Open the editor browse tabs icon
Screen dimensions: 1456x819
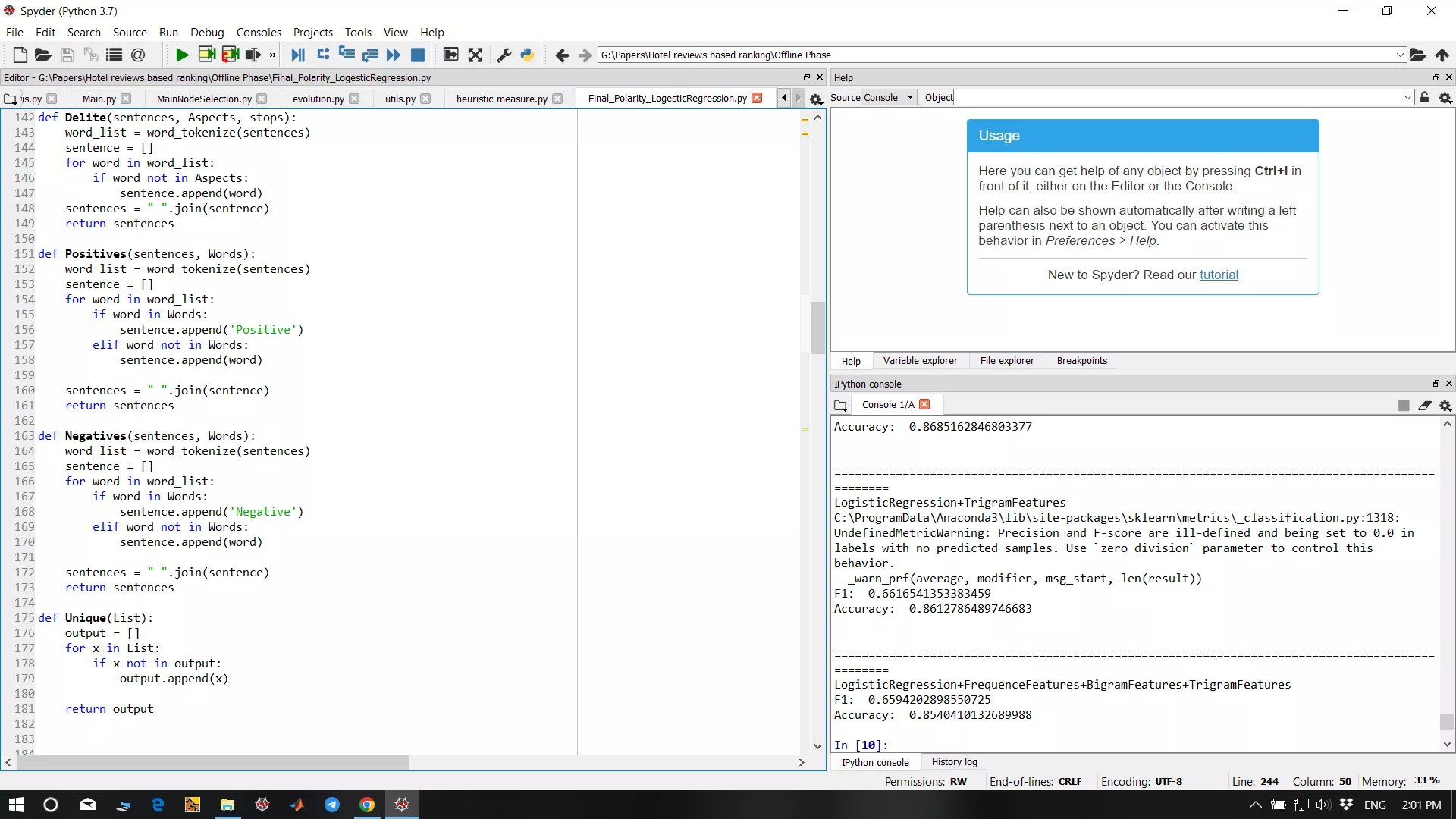pos(10,99)
